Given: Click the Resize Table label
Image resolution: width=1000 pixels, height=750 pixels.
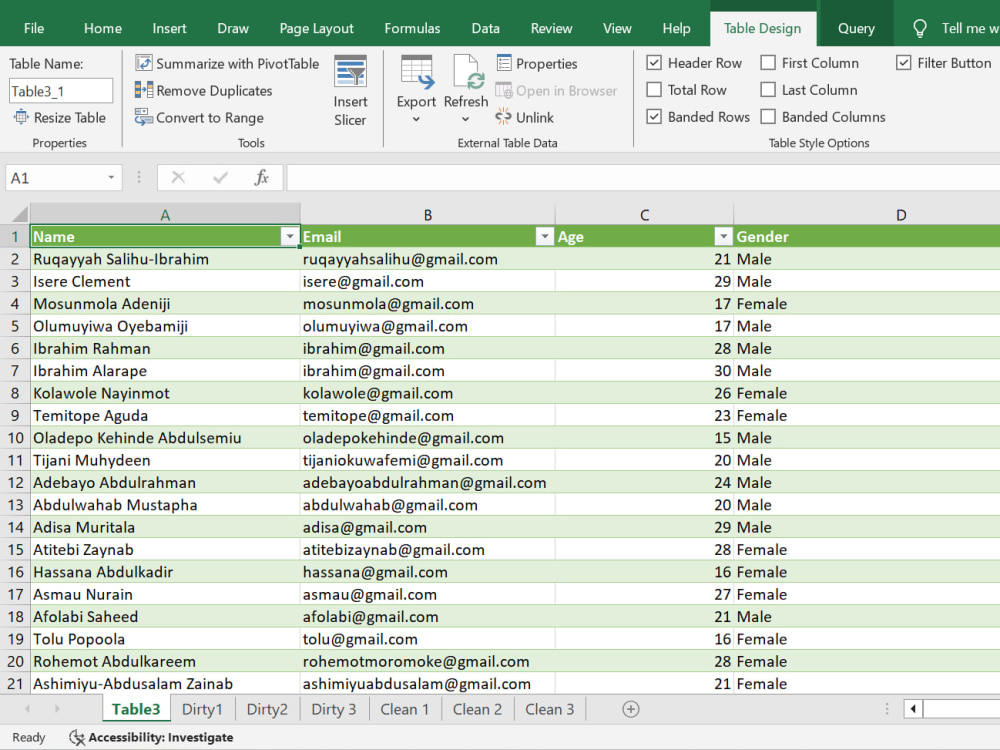Looking at the screenshot, I should (70, 117).
